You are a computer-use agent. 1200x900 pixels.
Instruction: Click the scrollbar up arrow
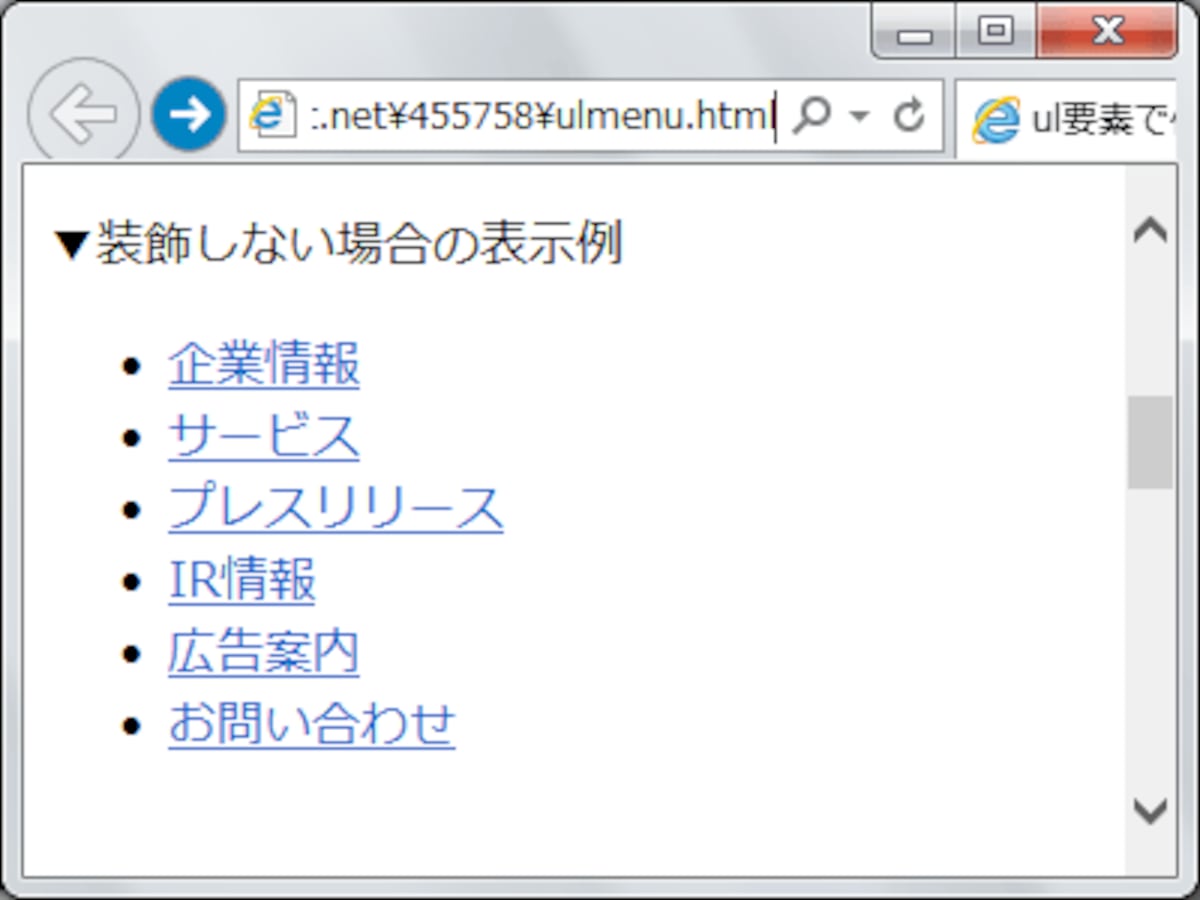coord(1151,230)
